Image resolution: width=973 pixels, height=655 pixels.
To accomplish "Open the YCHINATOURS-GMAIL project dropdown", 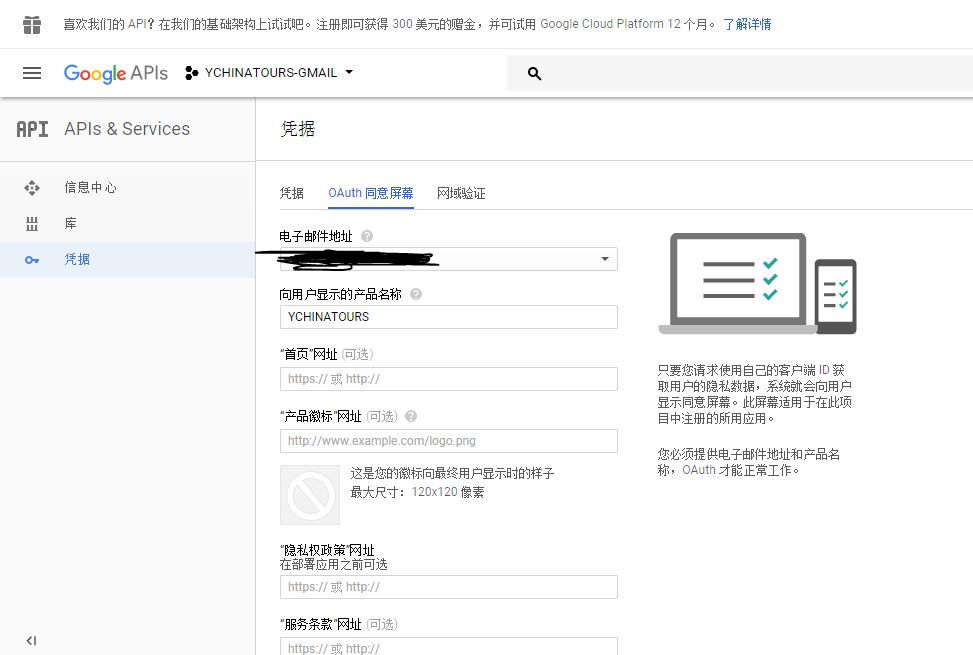I will [x=269, y=73].
